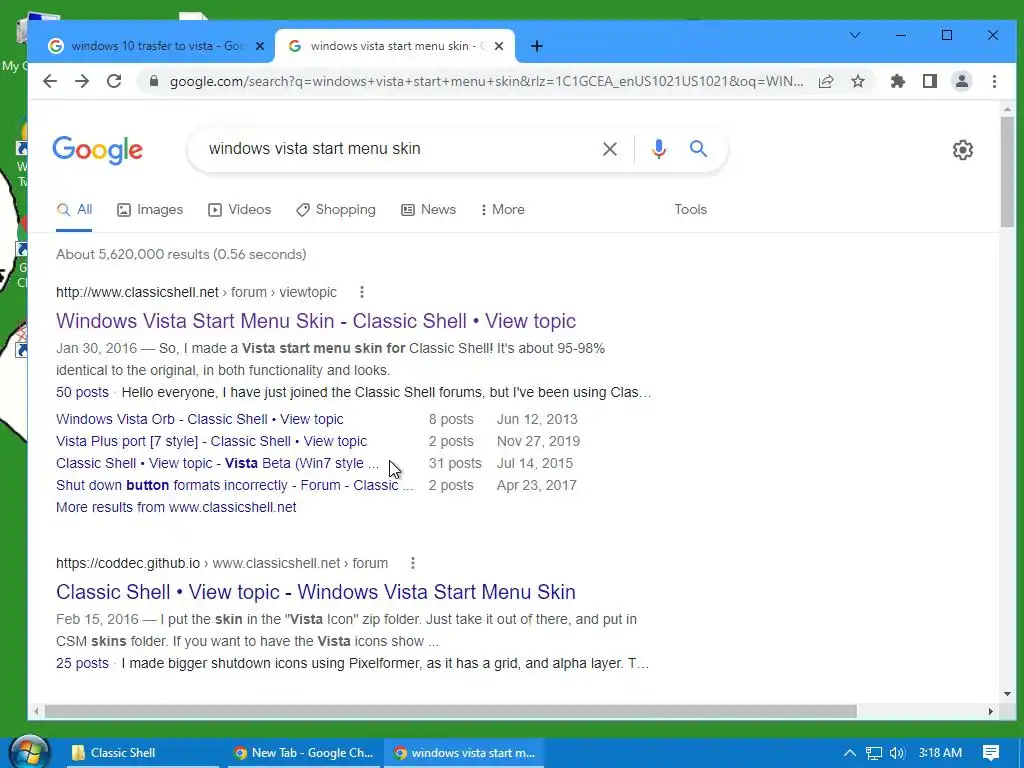The width and height of the screenshot is (1024, 768).
Task: Open the tab search dropdown chevron
Action: [x=855, y=35]
